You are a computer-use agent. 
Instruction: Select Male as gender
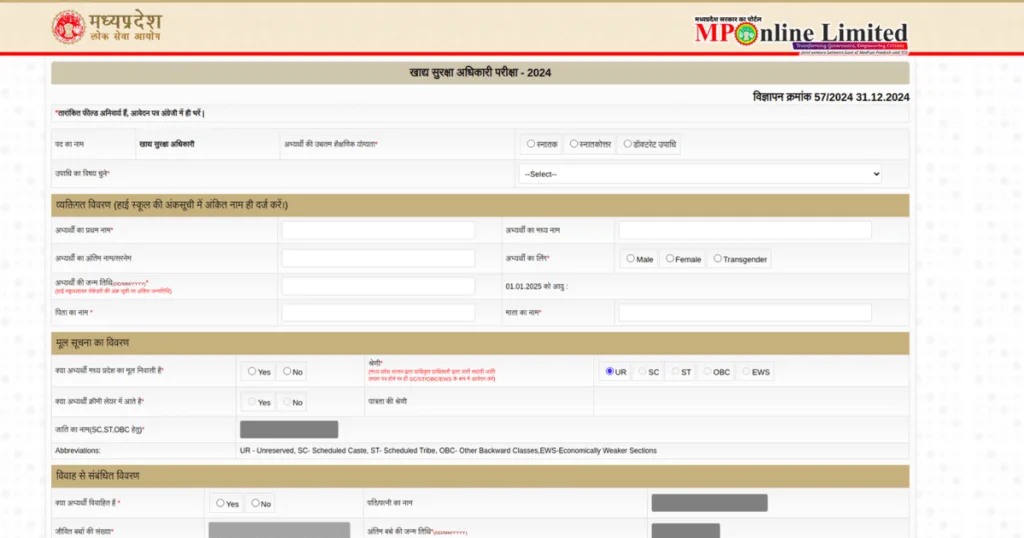630,259
